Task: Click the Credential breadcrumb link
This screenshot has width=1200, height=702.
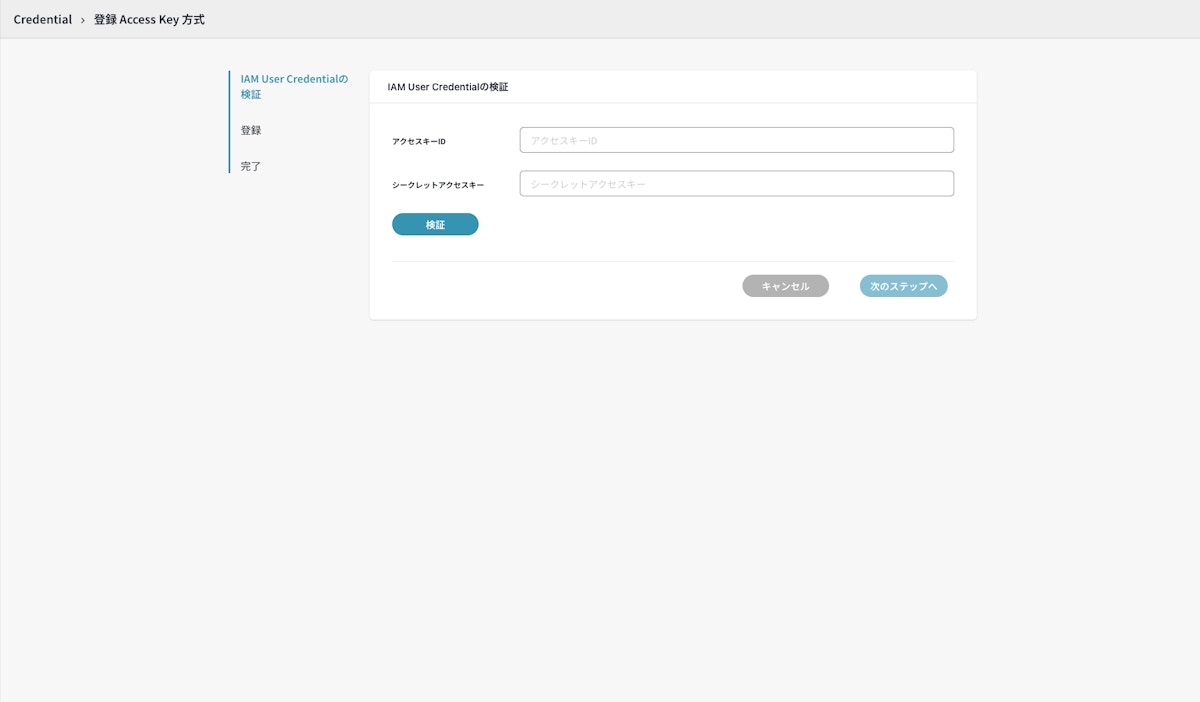Action: (43, 19)
